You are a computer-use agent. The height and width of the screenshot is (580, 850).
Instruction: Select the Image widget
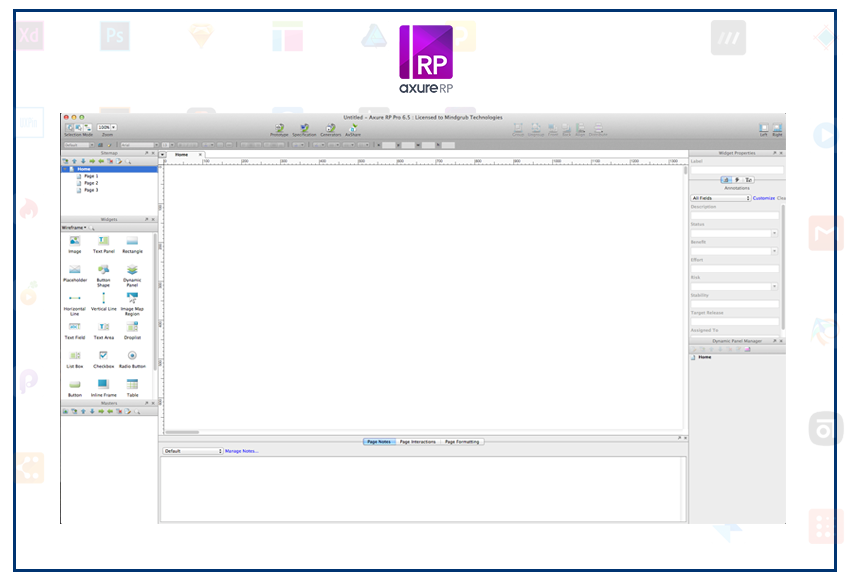pos(75,244)
